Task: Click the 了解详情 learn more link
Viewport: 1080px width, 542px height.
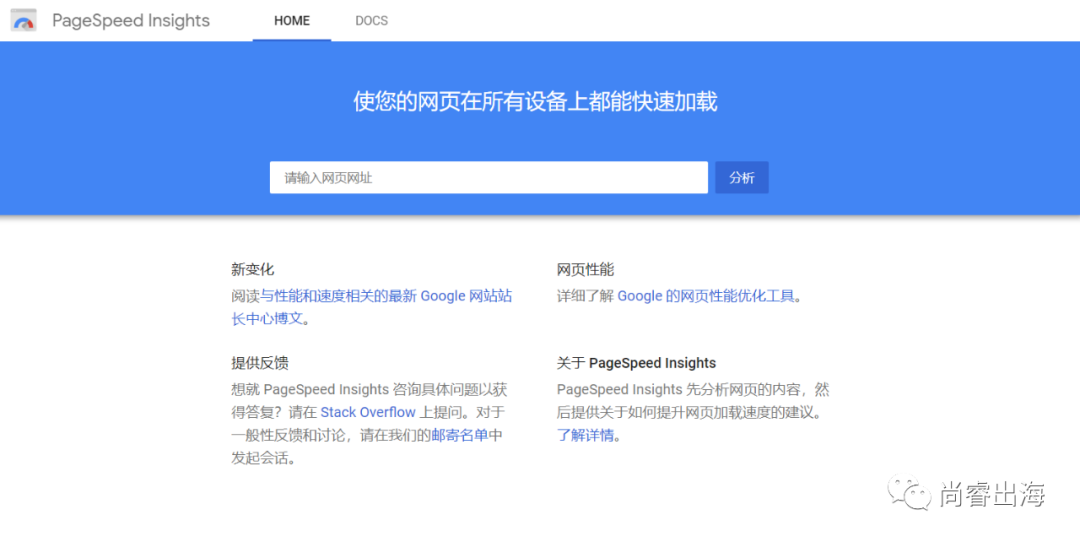Action: coord(585,435)
